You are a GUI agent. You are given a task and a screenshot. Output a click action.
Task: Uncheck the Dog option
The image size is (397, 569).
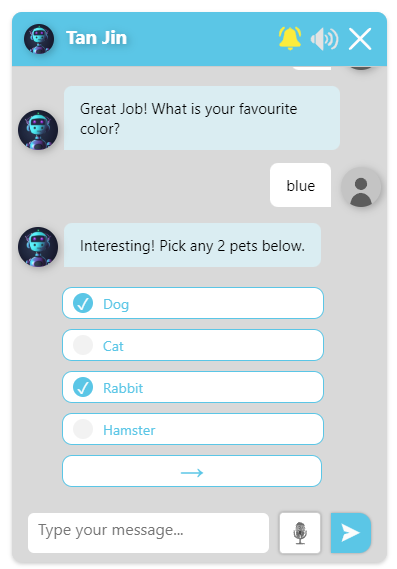(193, 303)
